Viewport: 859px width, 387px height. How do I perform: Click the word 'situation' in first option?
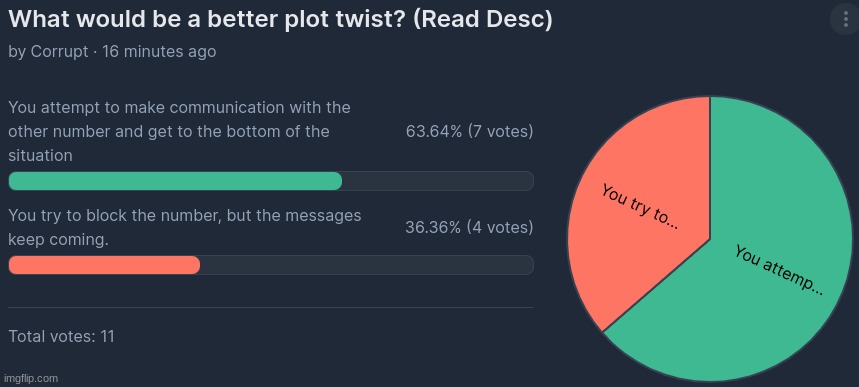coord(41,156)
